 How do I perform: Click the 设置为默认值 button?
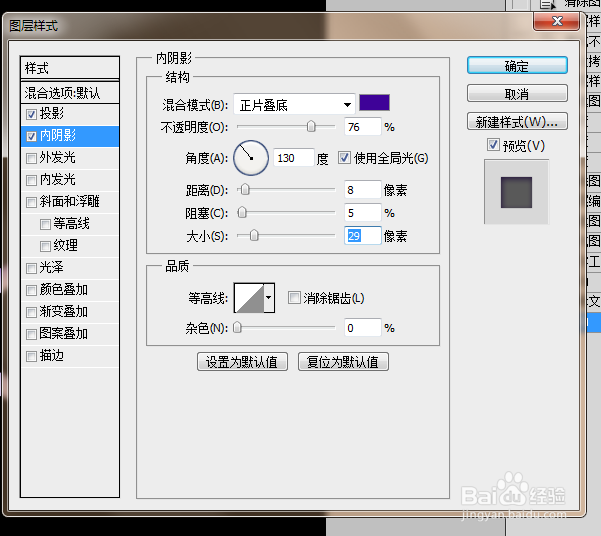242,362
